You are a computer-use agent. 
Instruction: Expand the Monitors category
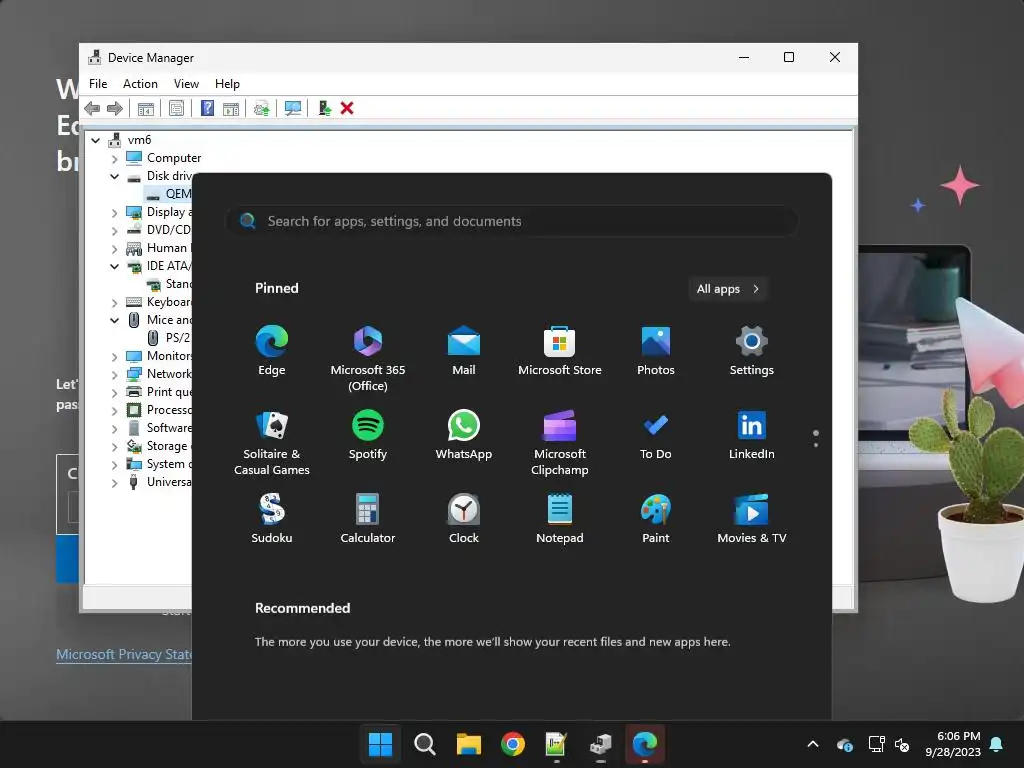[x=114, y=357]
